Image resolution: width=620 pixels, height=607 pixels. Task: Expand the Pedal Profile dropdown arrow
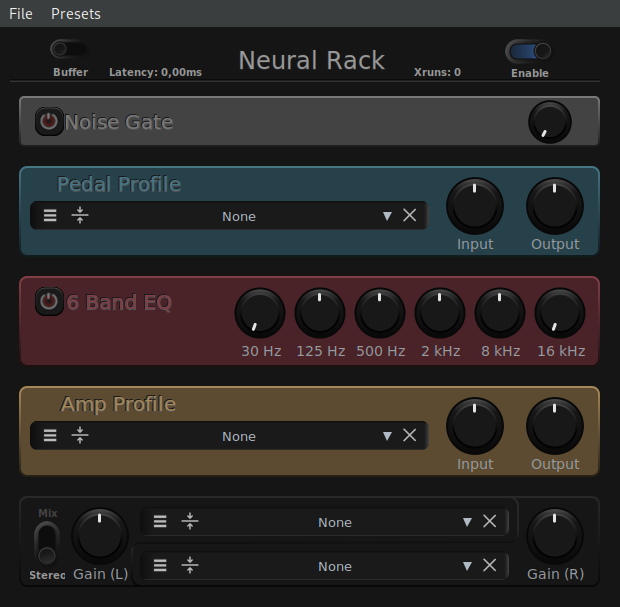(387, 216)
